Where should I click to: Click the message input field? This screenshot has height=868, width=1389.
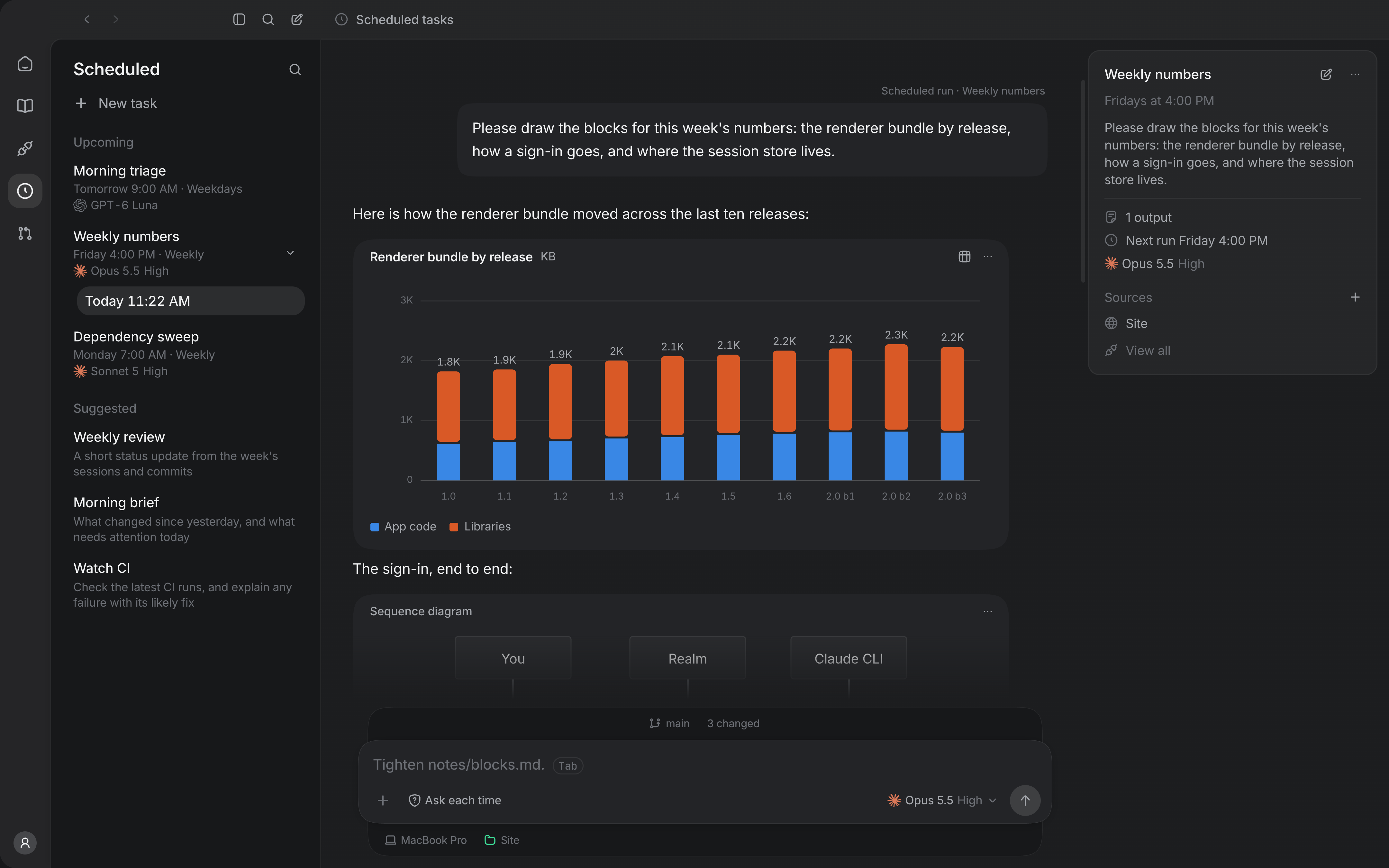click(705, 765)
